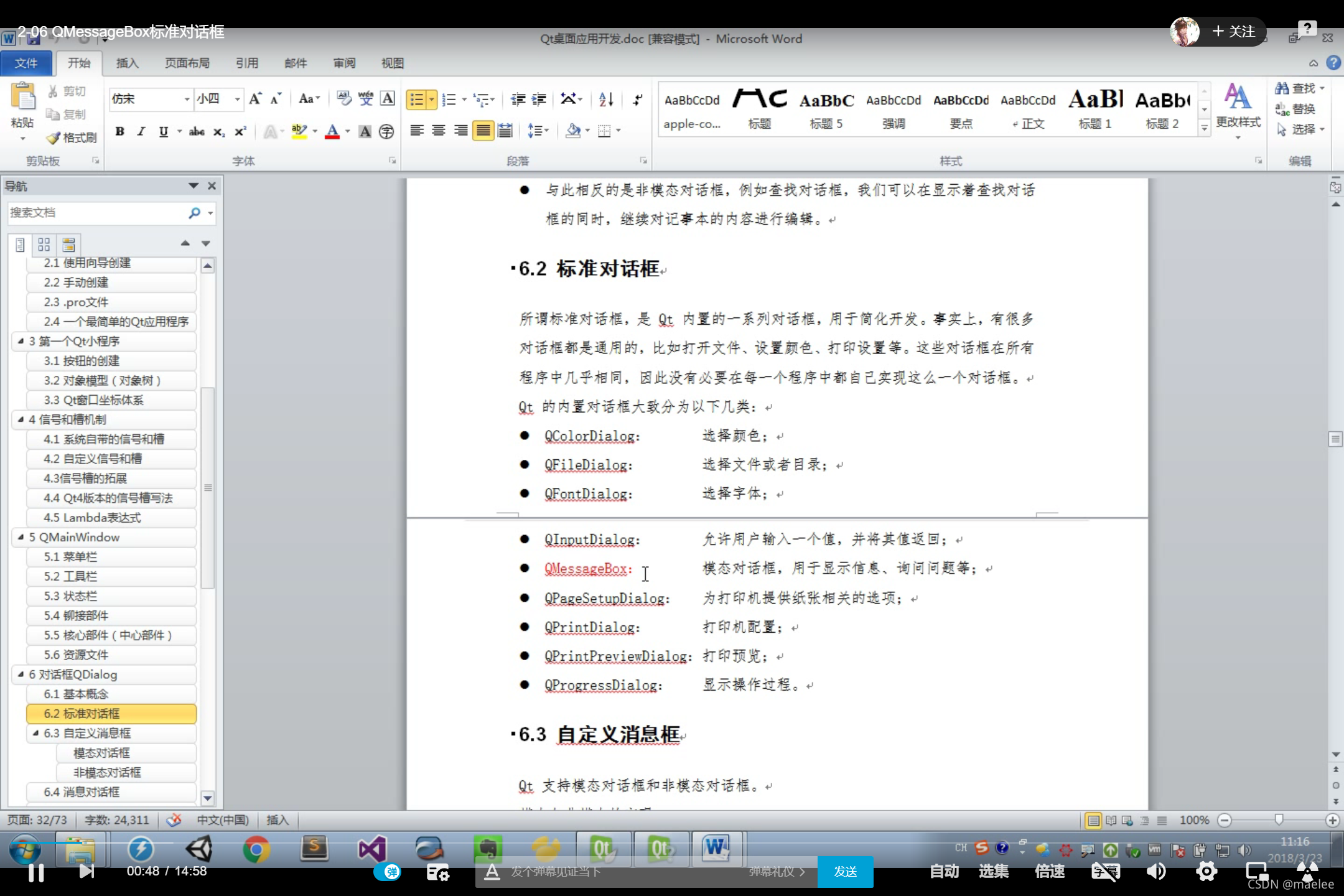
Task: Click the zoom out minus button
Action: [1225, 821]
